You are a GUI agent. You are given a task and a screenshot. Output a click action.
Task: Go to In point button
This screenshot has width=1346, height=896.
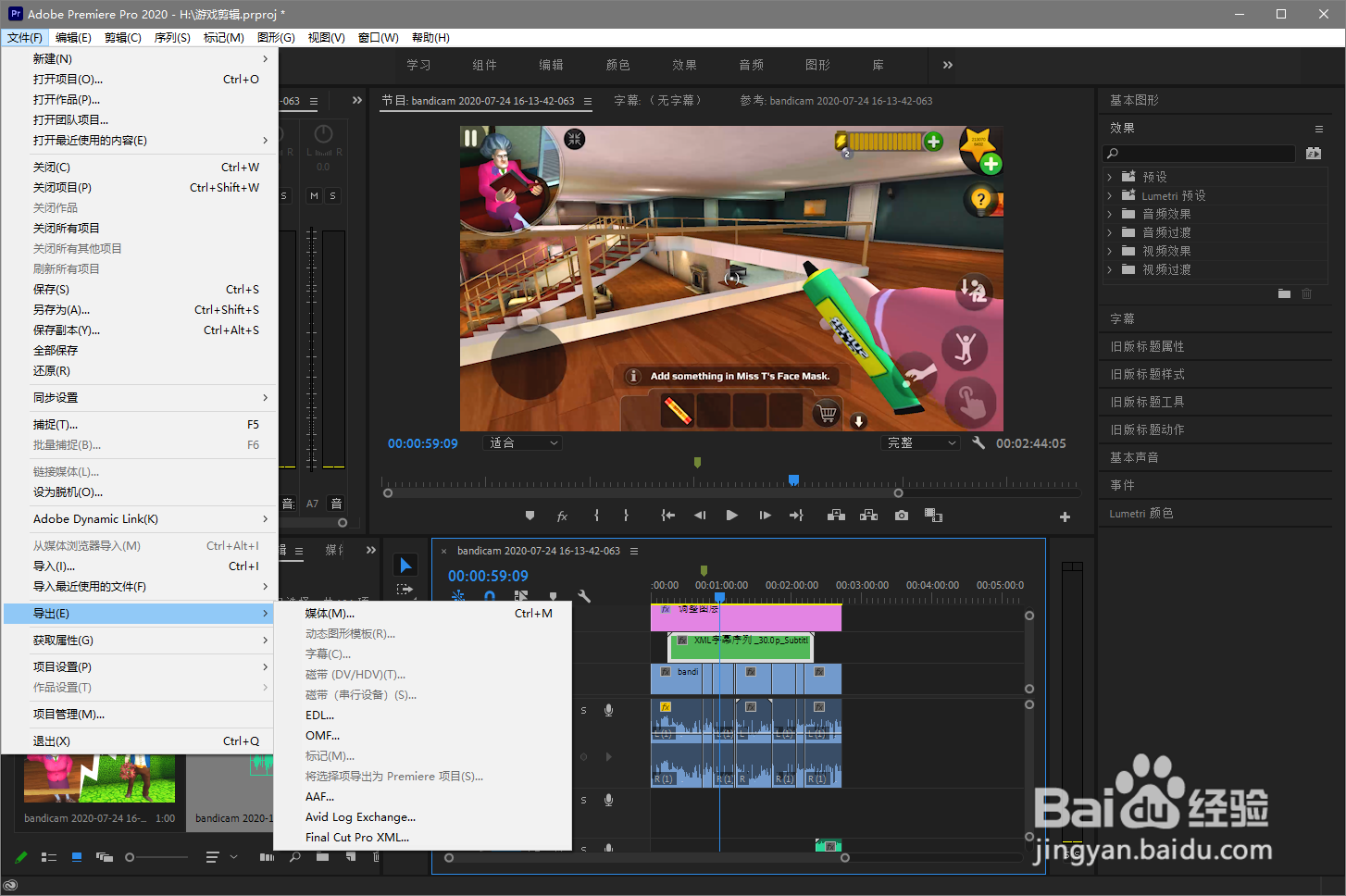pyautogui.click(x=667, y=516)
